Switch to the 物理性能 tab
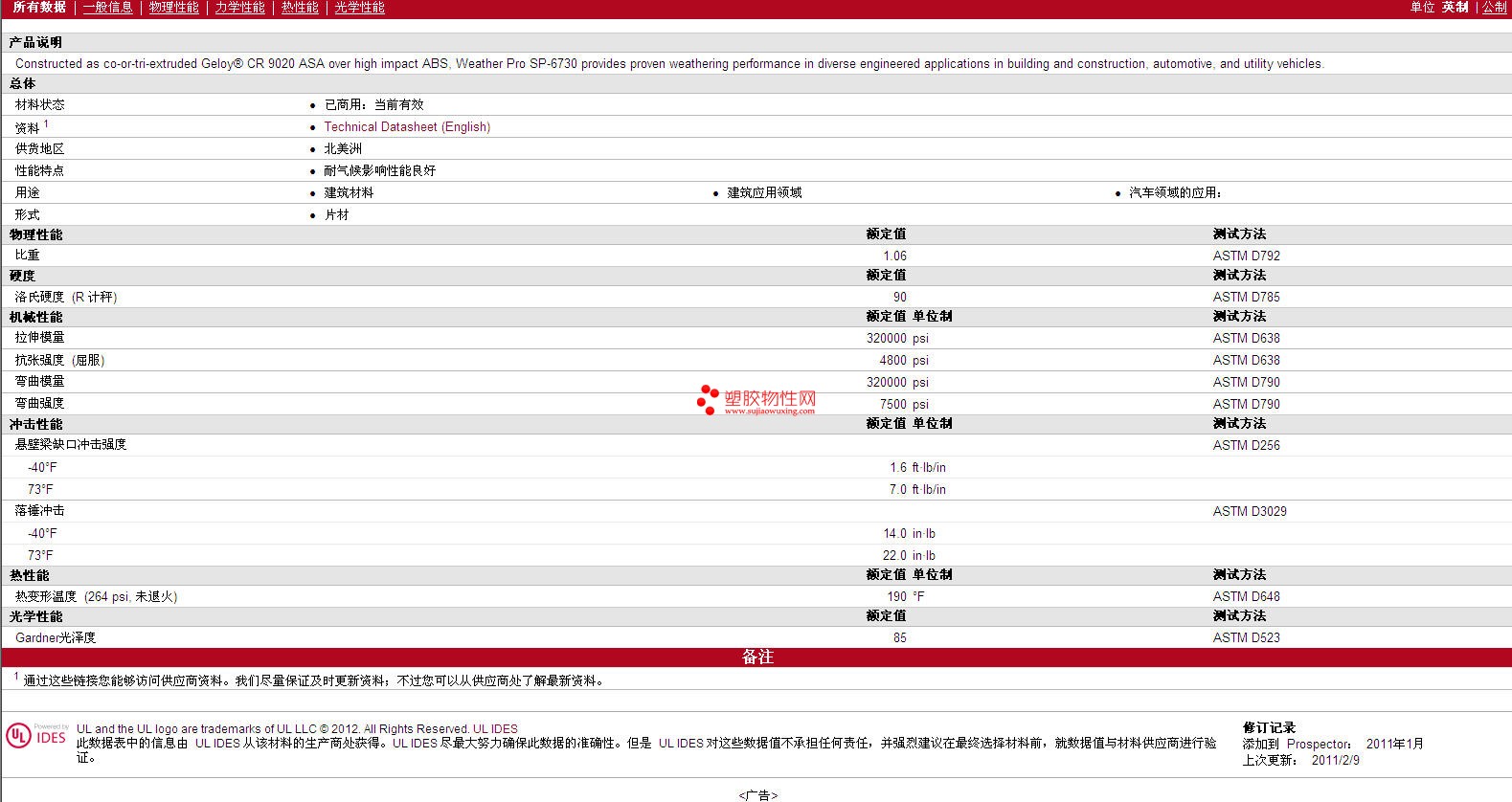 pos(174,7)
